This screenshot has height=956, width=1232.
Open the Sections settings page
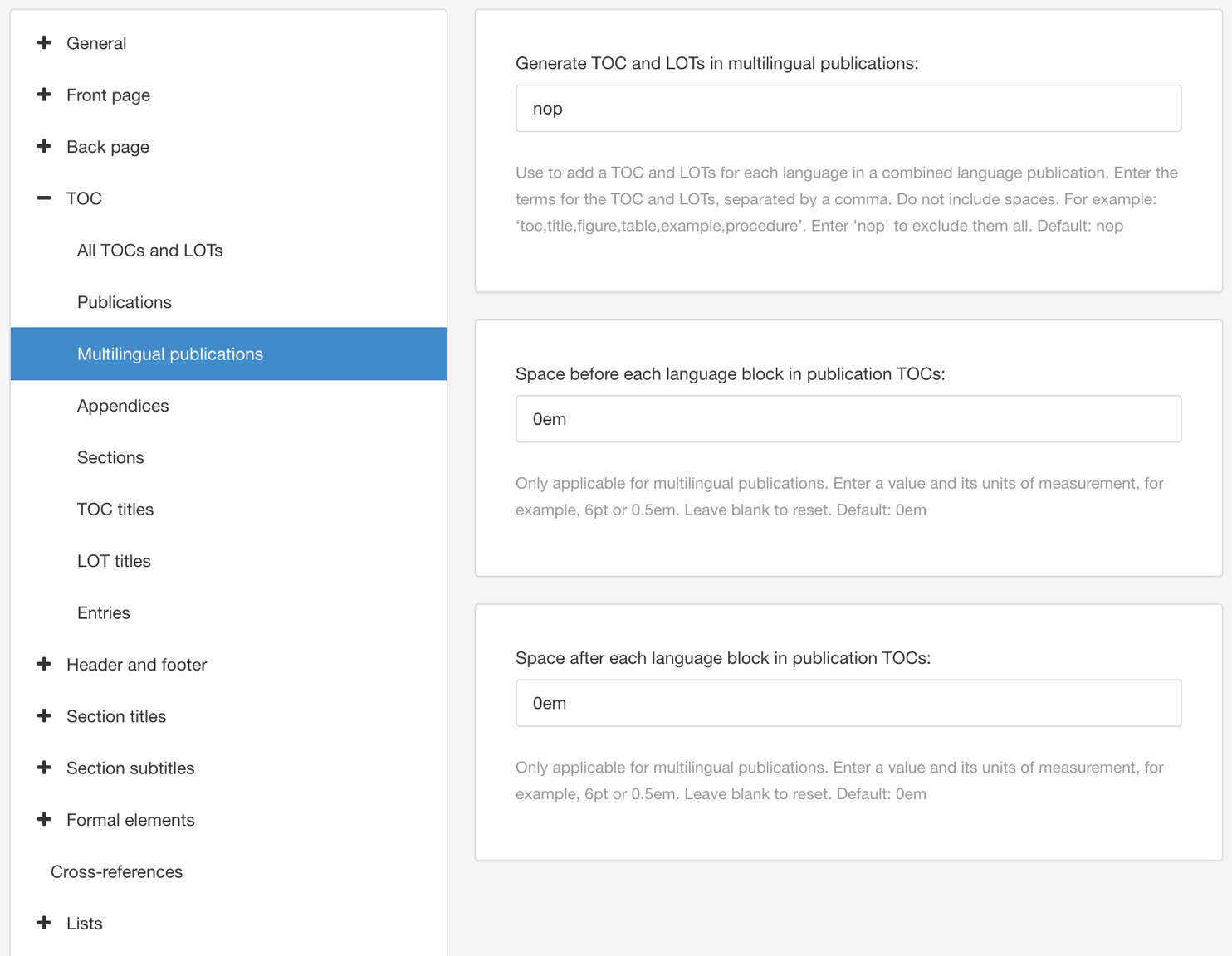point(110,457)
